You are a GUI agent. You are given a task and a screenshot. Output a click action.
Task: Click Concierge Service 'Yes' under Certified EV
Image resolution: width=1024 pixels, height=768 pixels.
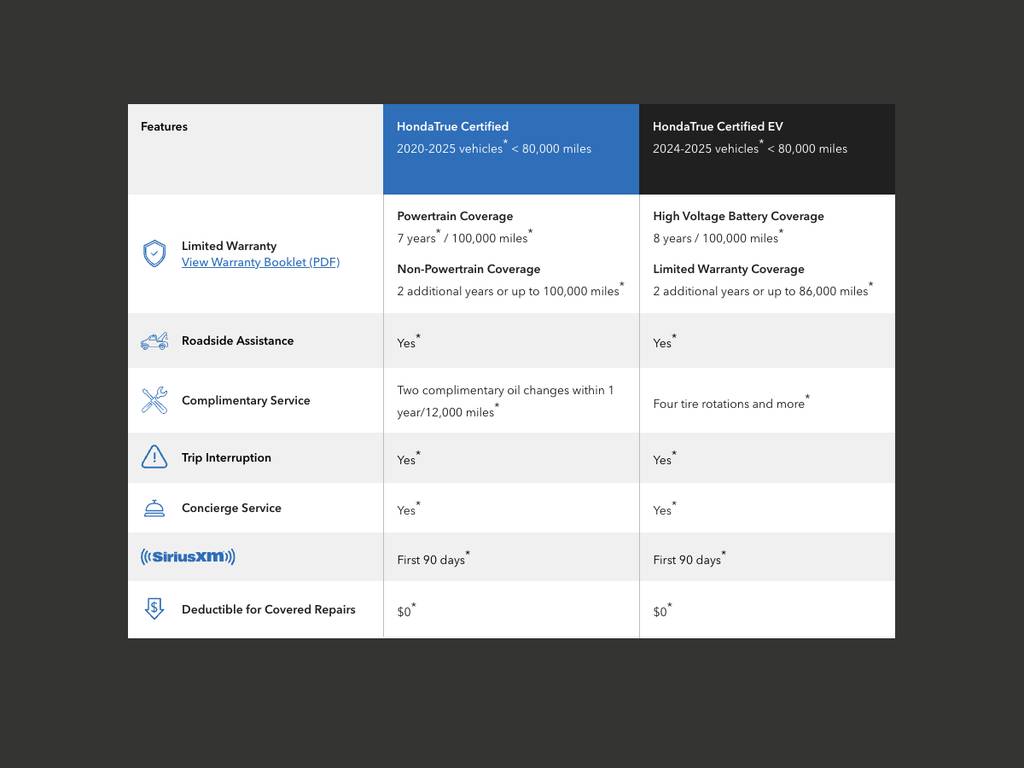click(664, 509)
